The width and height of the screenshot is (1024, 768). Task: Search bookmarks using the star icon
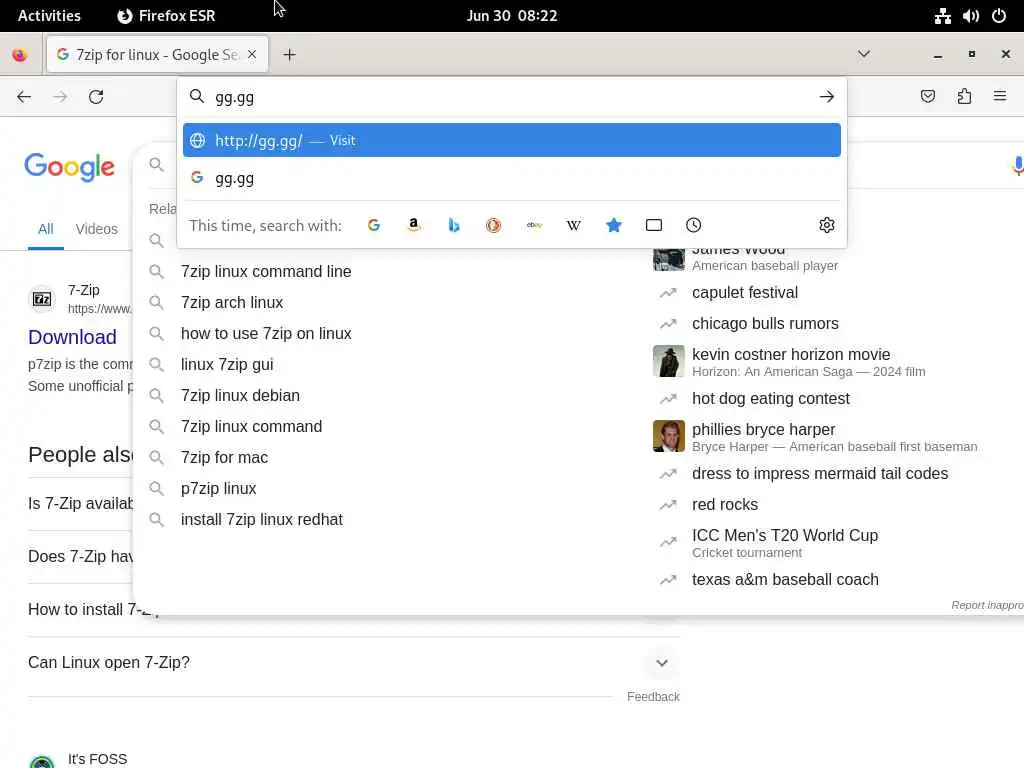pyautogui.click(x=614, y=225)
